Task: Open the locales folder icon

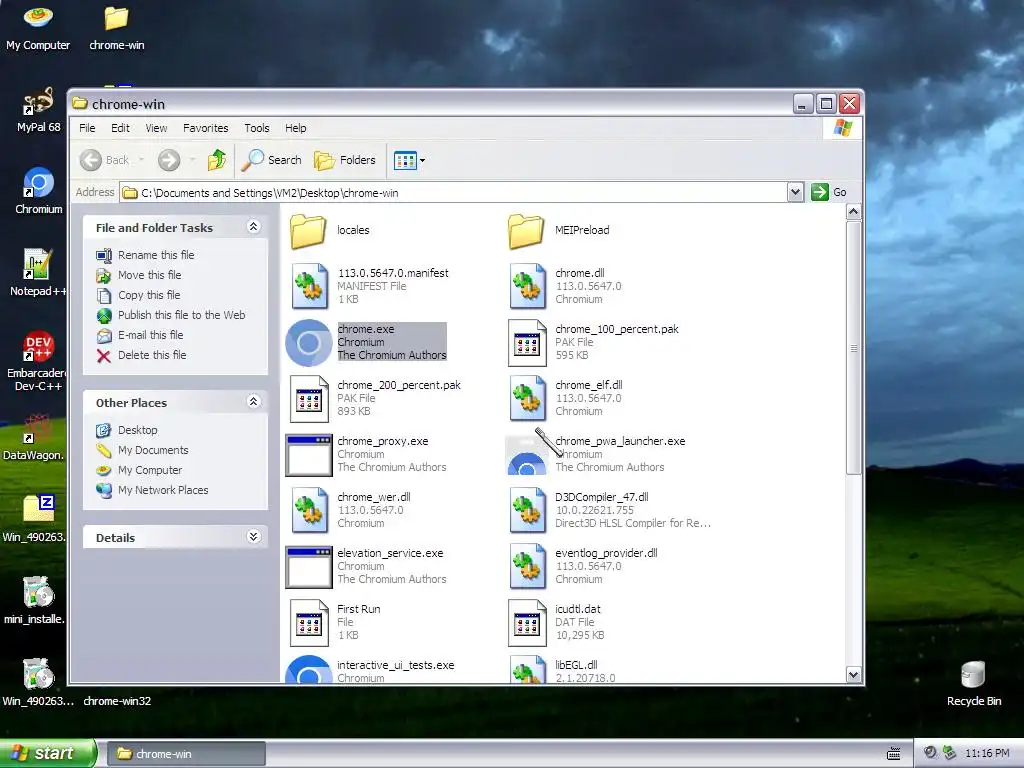Action: (308, 231)
